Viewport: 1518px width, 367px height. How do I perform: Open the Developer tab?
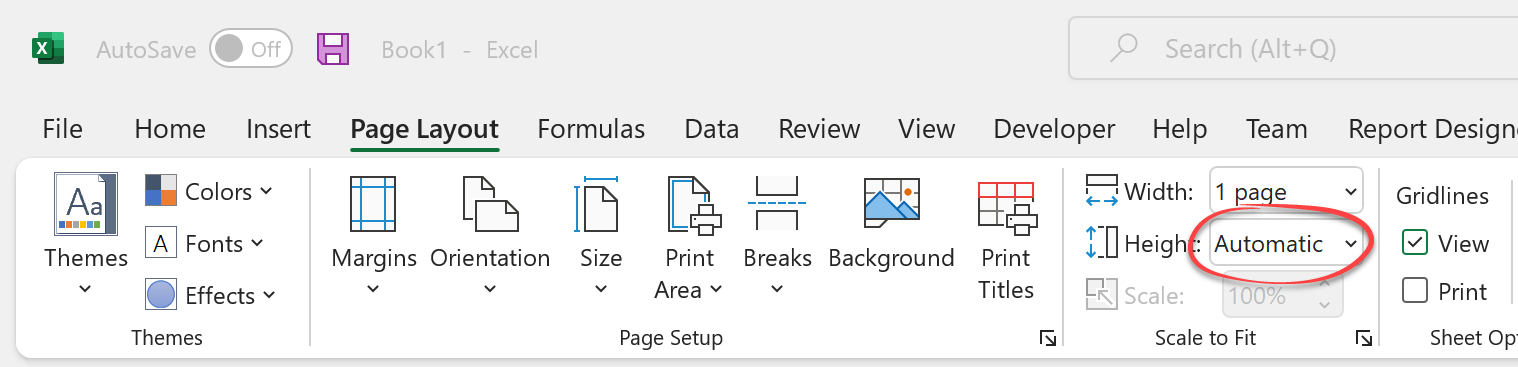[1054, 129]
